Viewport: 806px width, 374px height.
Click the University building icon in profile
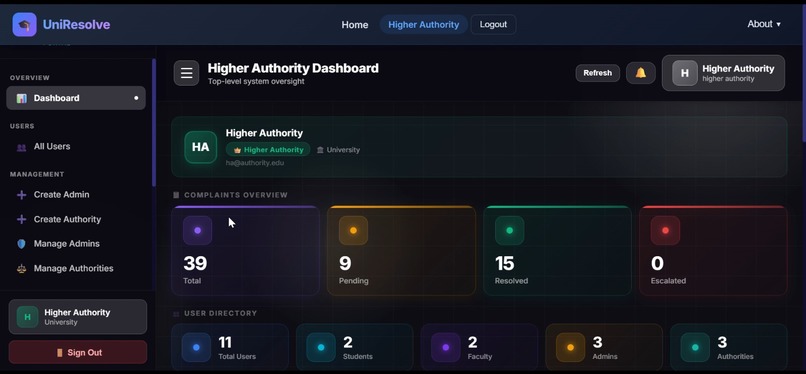tap(320, 150)
